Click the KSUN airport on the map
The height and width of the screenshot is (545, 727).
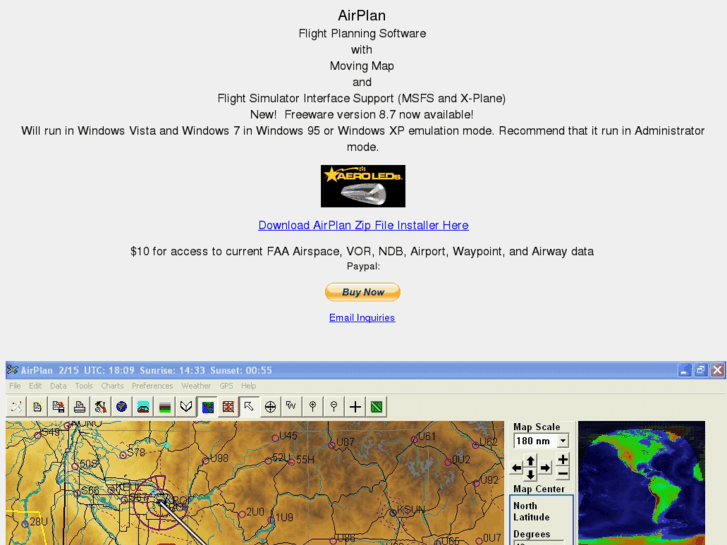pyautogui.click(x=393, y=513)
